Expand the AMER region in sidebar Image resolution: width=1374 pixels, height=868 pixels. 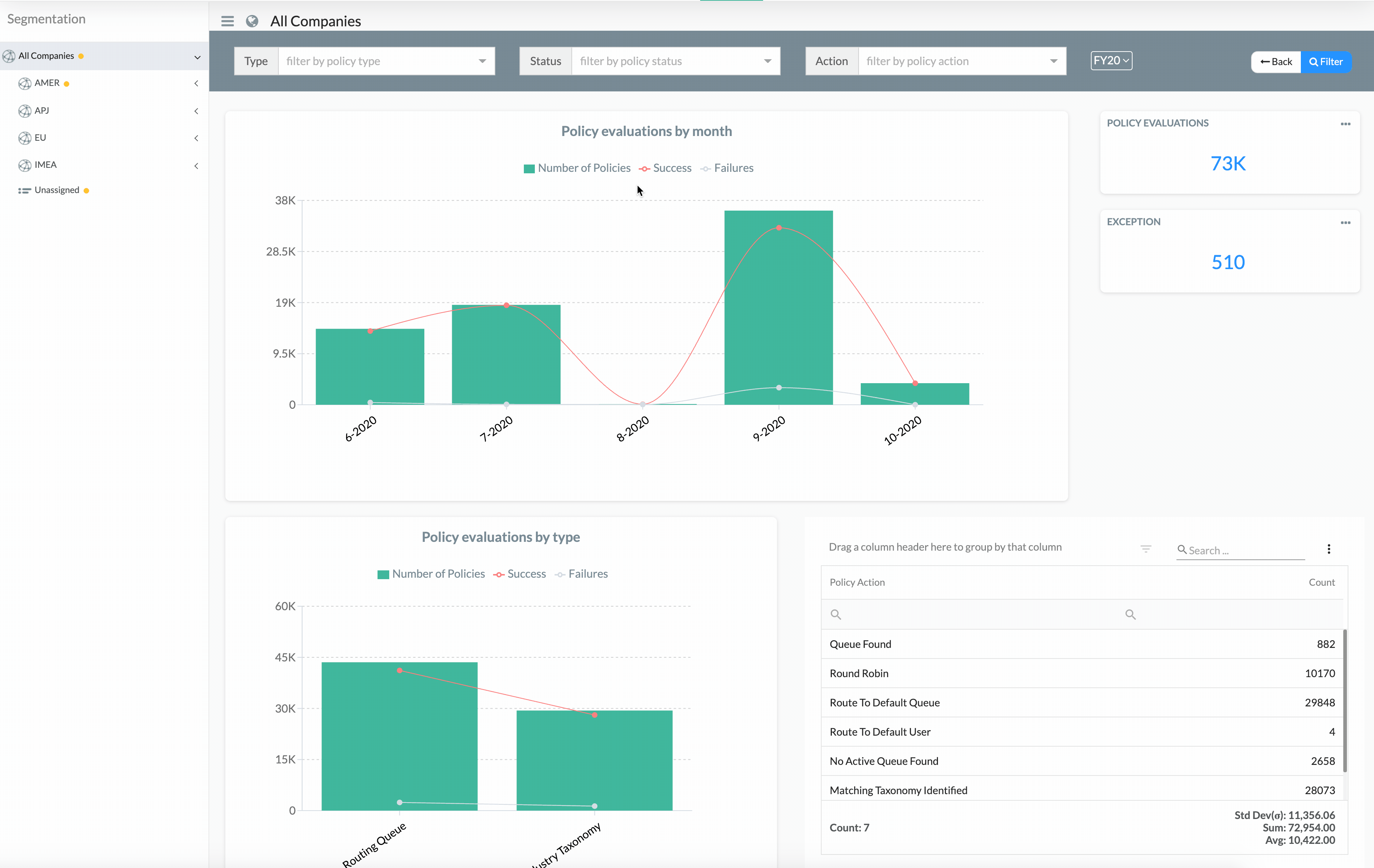pyautogui.click(x=196, y=83)
